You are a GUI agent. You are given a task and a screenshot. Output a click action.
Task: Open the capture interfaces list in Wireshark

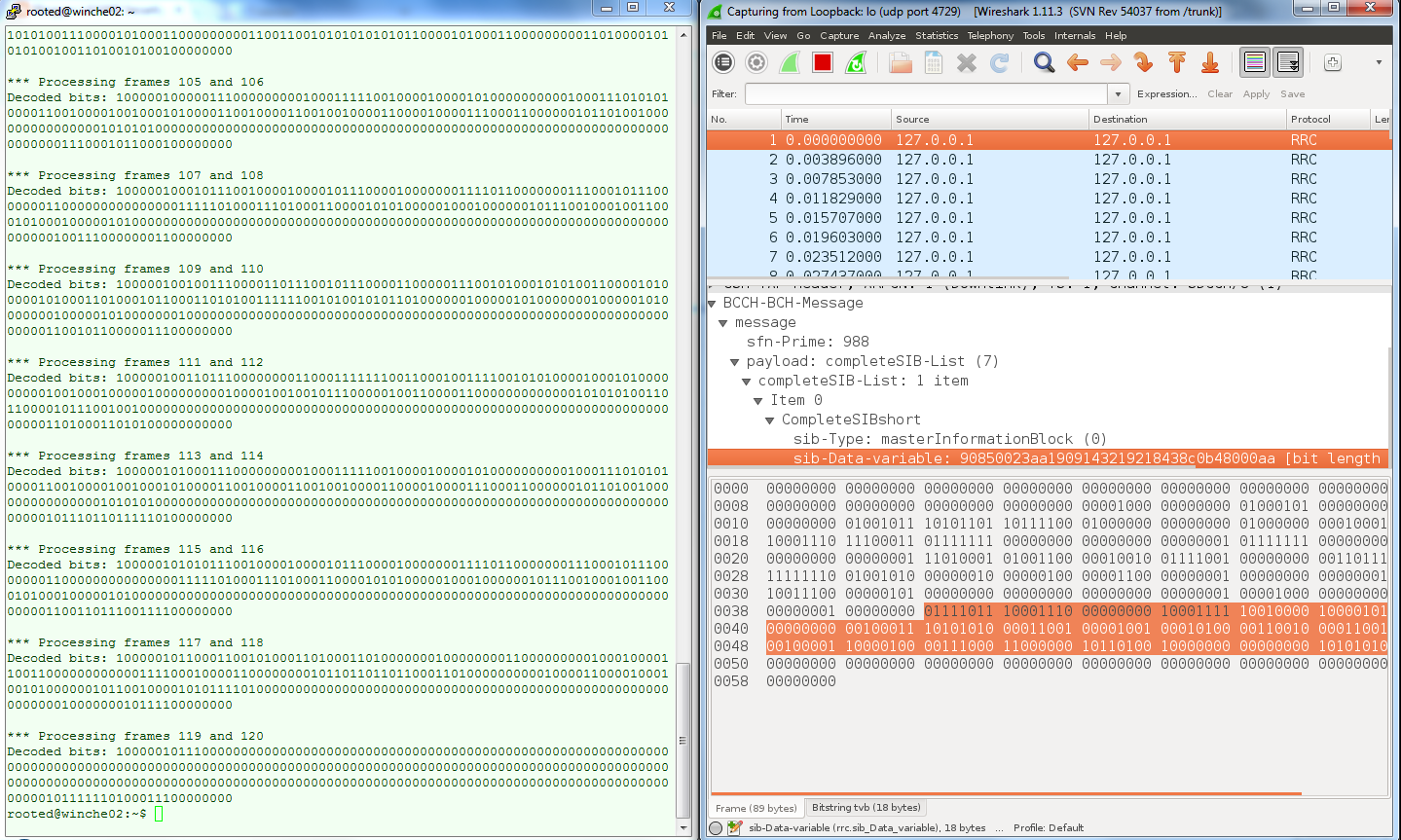723,62
